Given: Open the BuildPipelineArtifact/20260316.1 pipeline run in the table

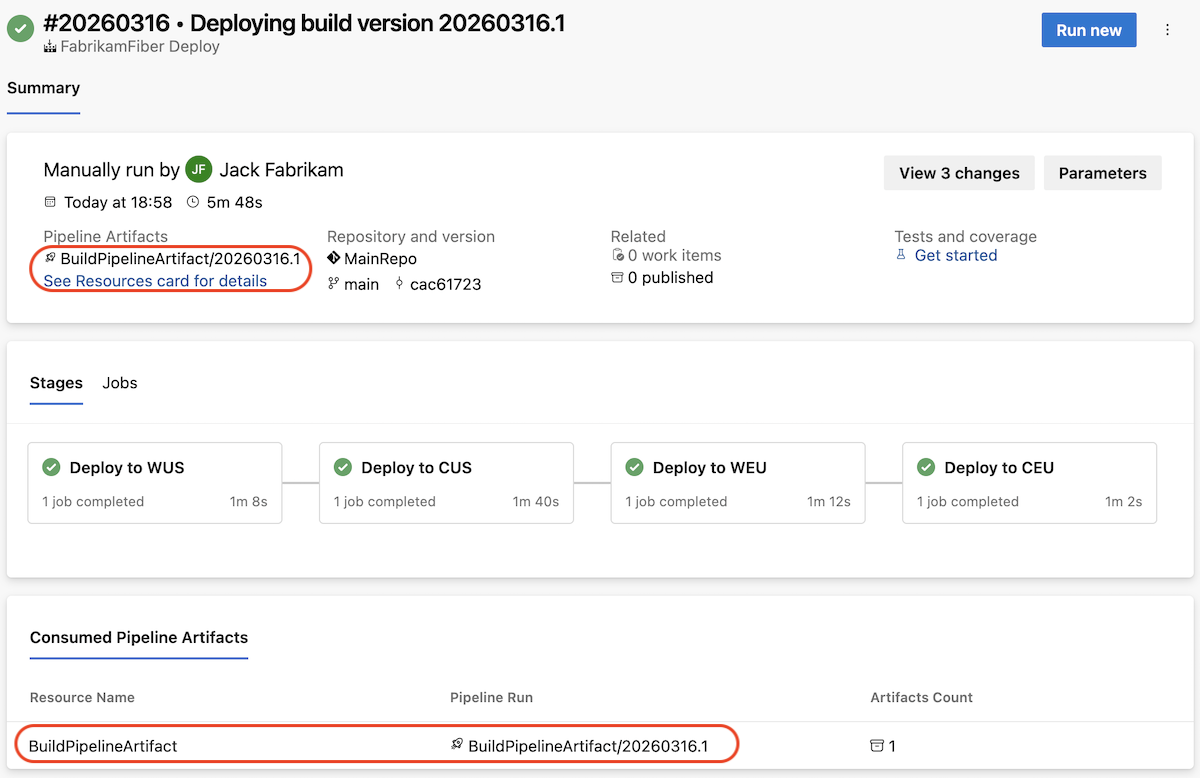Looking at the screenshot, I should click(x=588, y=746).
